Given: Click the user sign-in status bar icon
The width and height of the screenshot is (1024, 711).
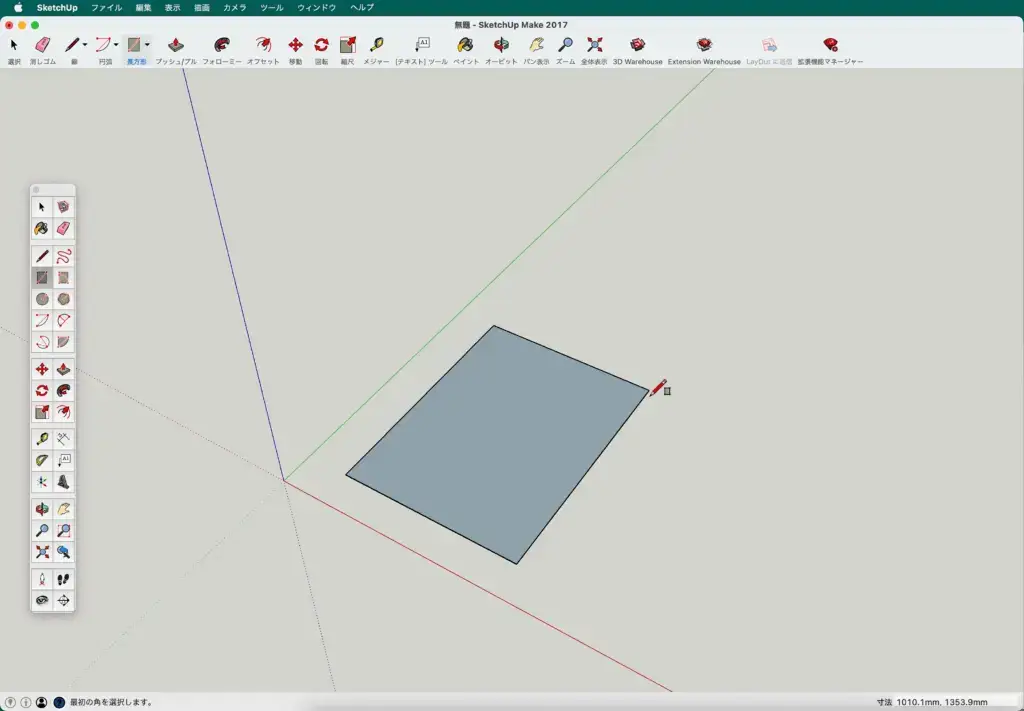Looking at the screenshot, I should coord(42,703).
